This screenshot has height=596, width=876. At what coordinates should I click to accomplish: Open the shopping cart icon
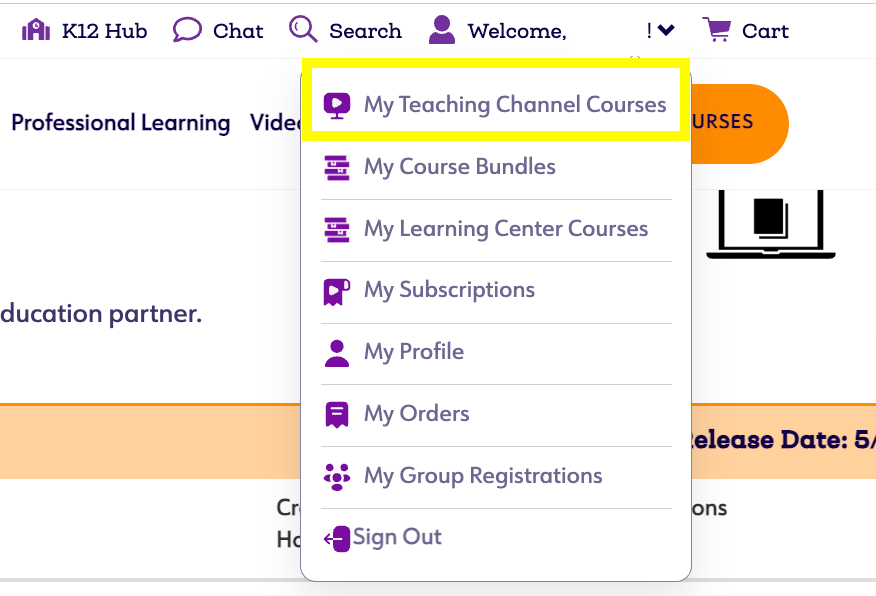tap(716, 30)
